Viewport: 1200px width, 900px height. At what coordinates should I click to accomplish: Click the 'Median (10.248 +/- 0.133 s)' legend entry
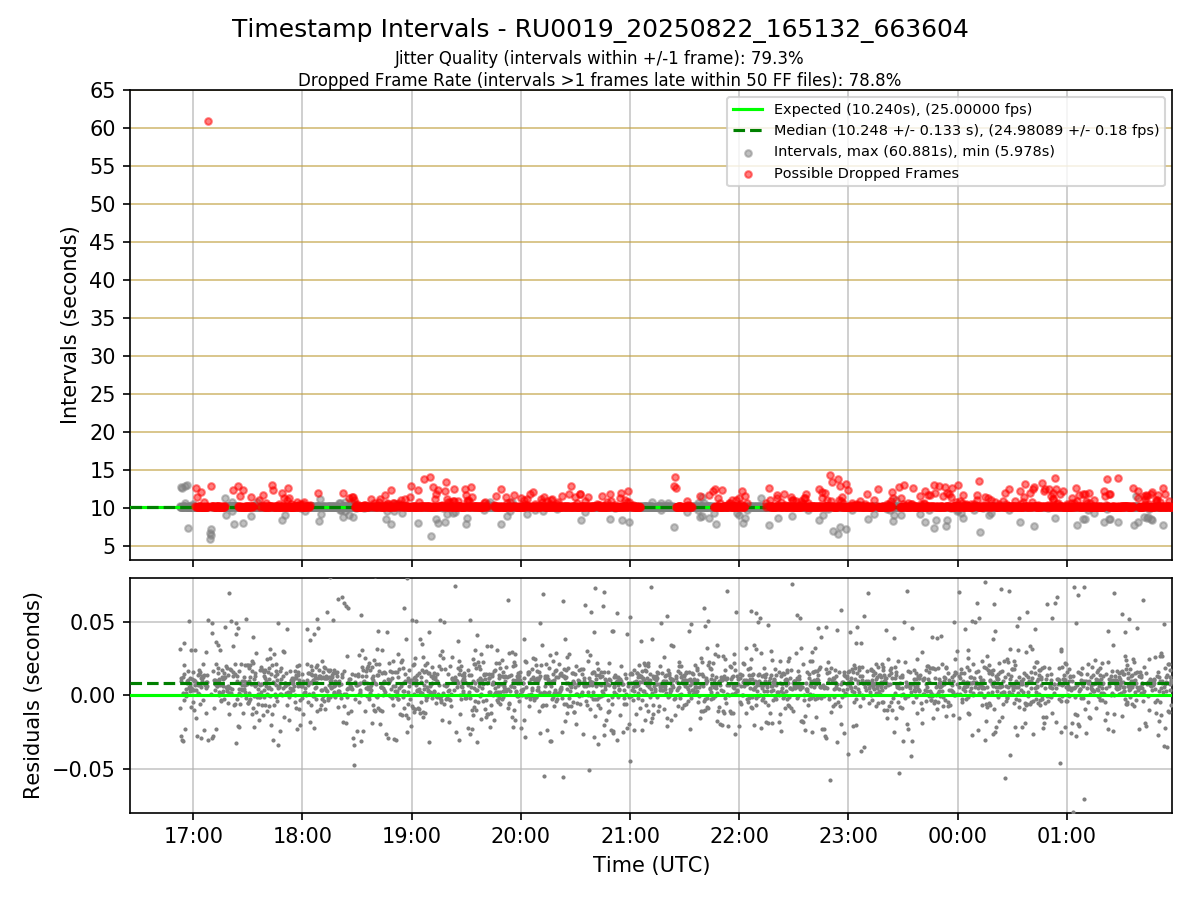click(x=966, y=130)
